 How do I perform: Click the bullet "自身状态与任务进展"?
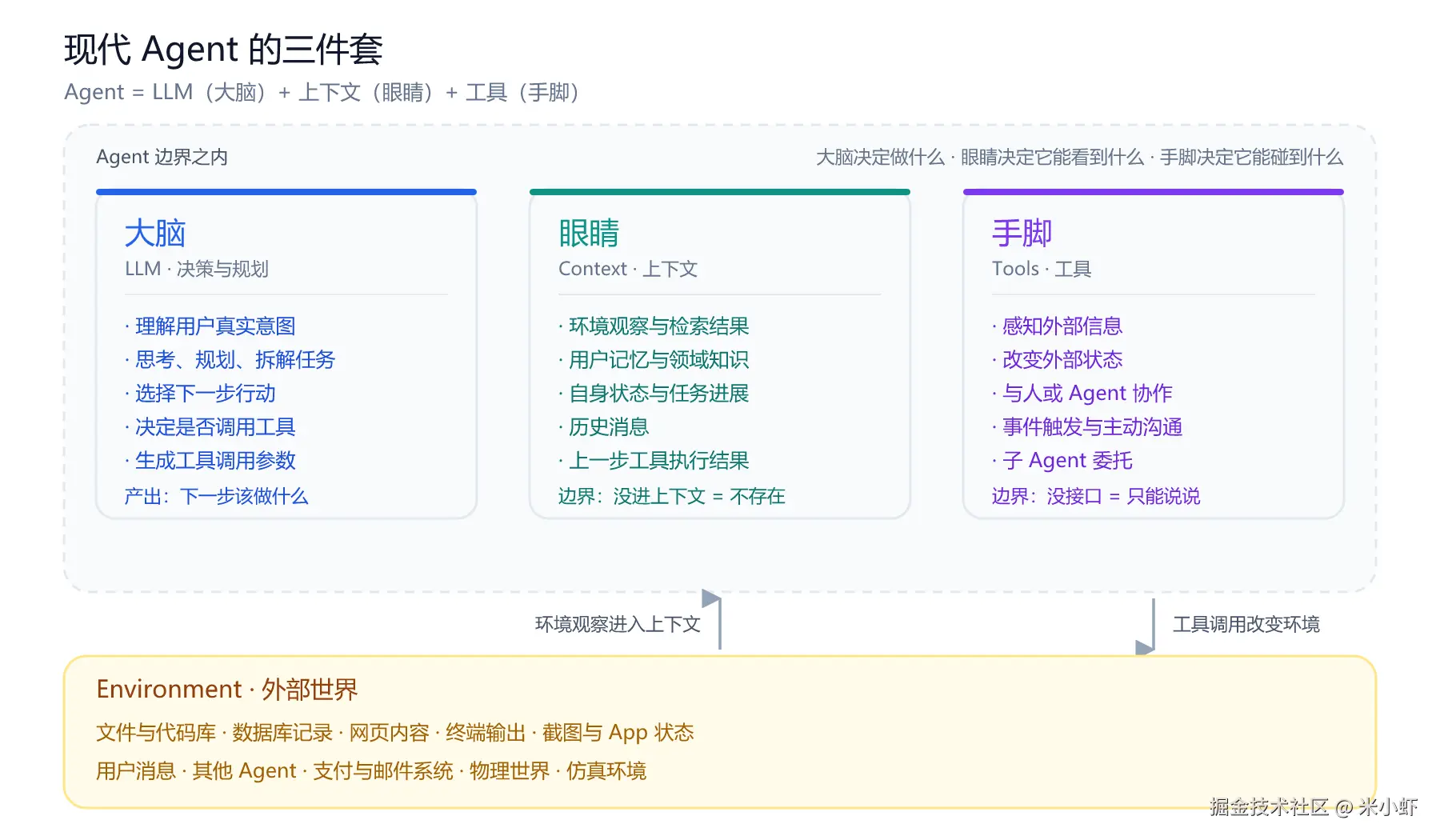coord(654,394)
